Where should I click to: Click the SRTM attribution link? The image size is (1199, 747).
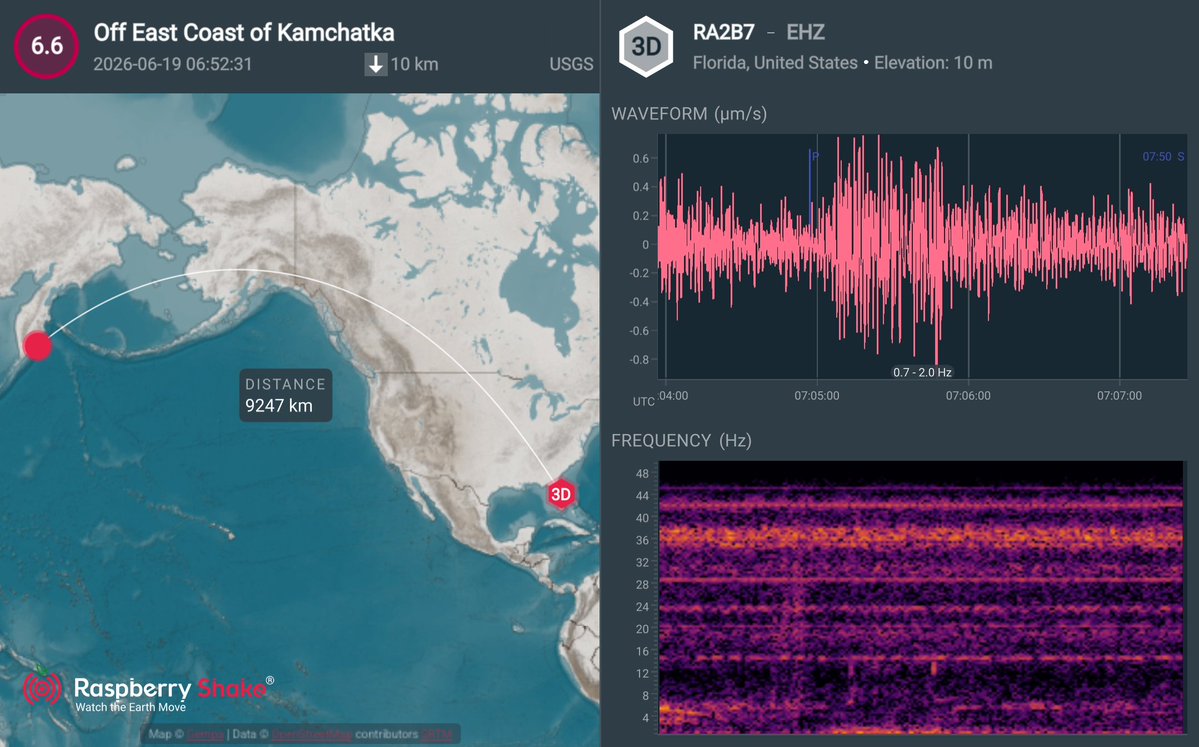(437, 734)
